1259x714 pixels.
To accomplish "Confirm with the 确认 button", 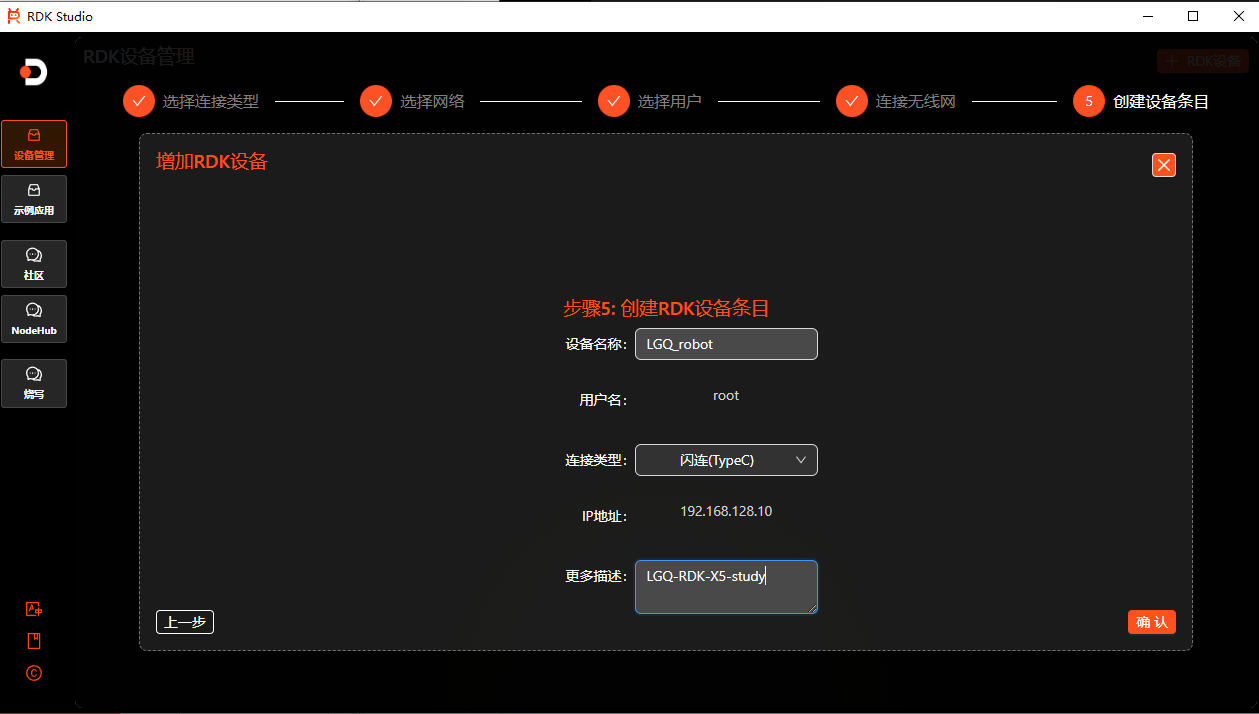I will point(1152,622).
